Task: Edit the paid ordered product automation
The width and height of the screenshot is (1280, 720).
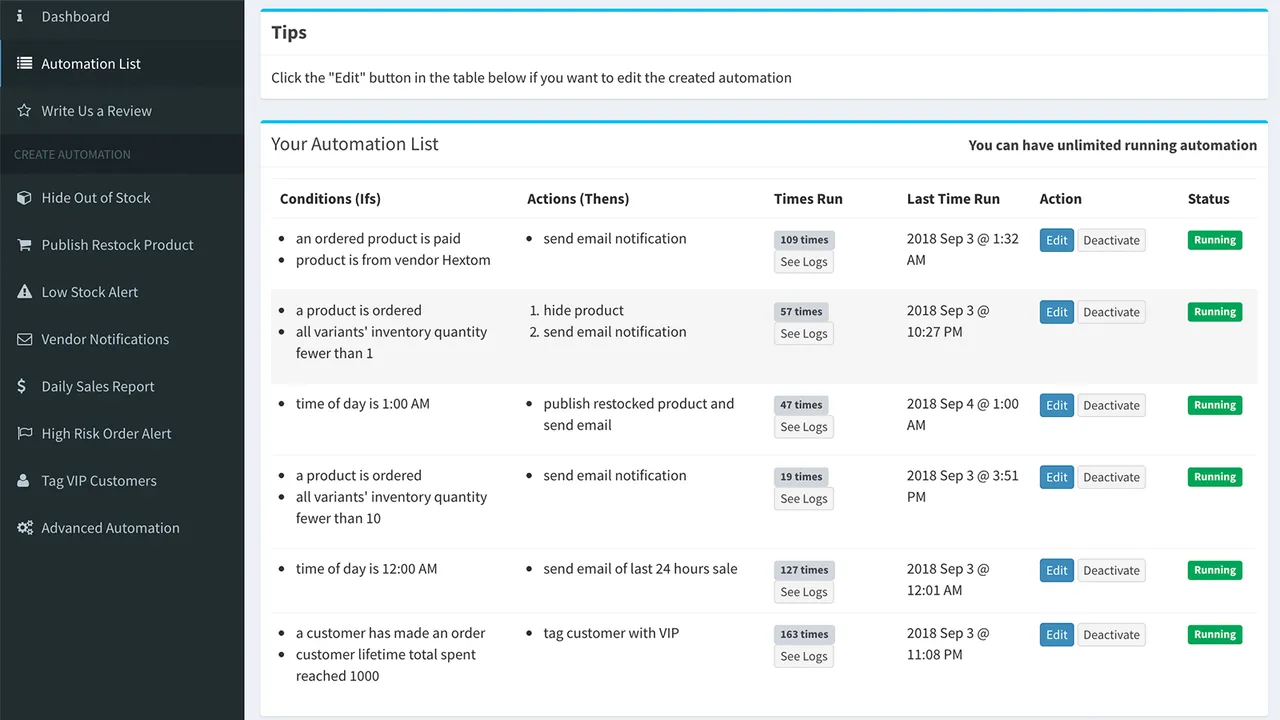Action: [1056, 239]
